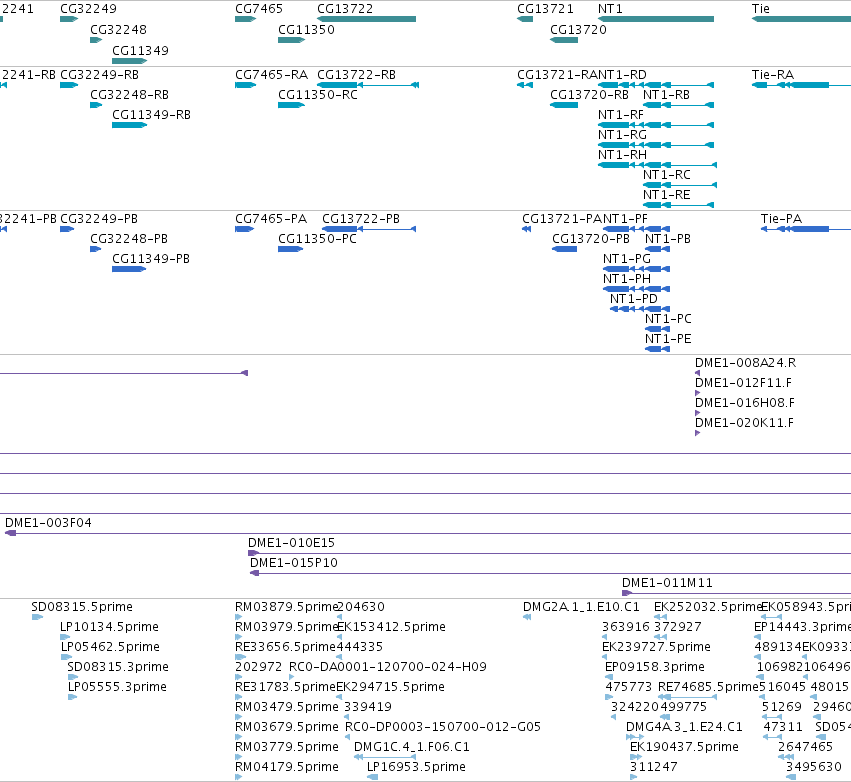Viewport: 851px width, 782px height.
Task: Select the NT1-RF transcript label
Action: tap(620, 115)
